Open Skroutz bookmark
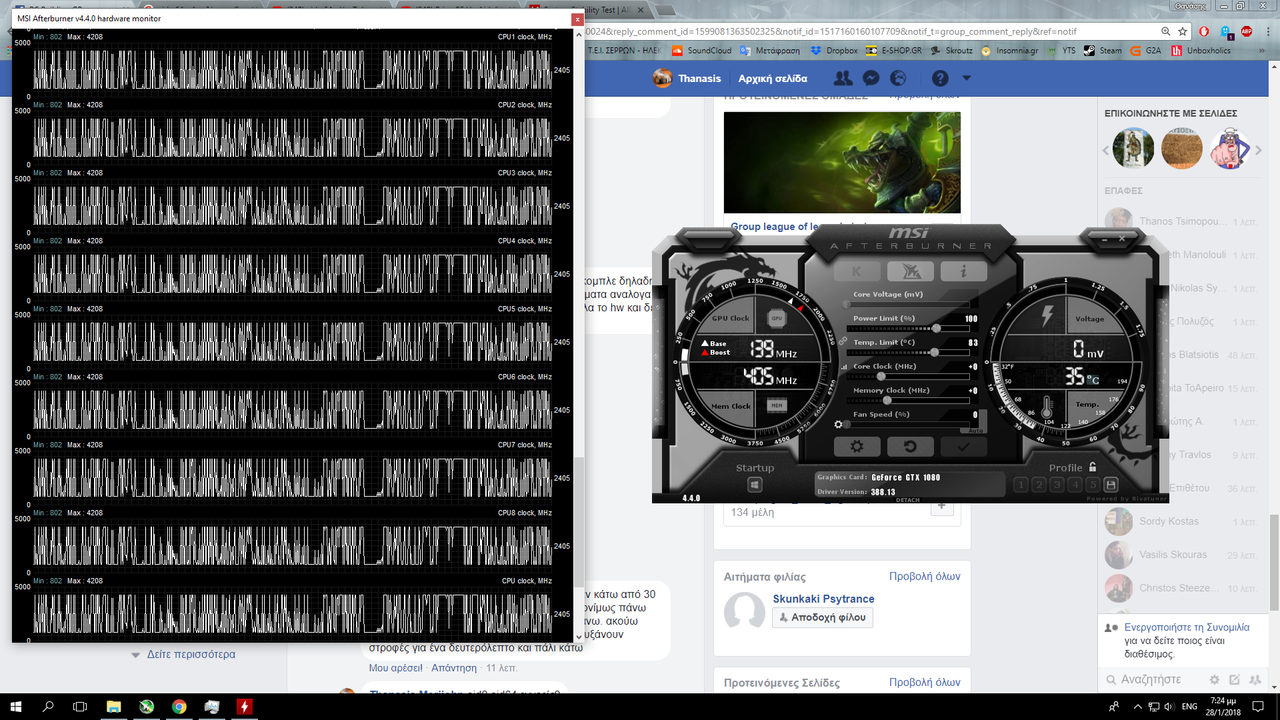 951,50
